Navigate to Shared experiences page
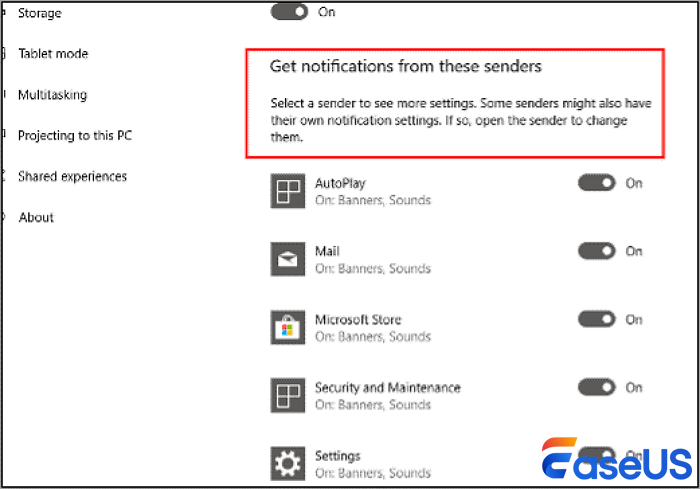The width and height of the screenshot is (700, 489). tap(72, 177)
